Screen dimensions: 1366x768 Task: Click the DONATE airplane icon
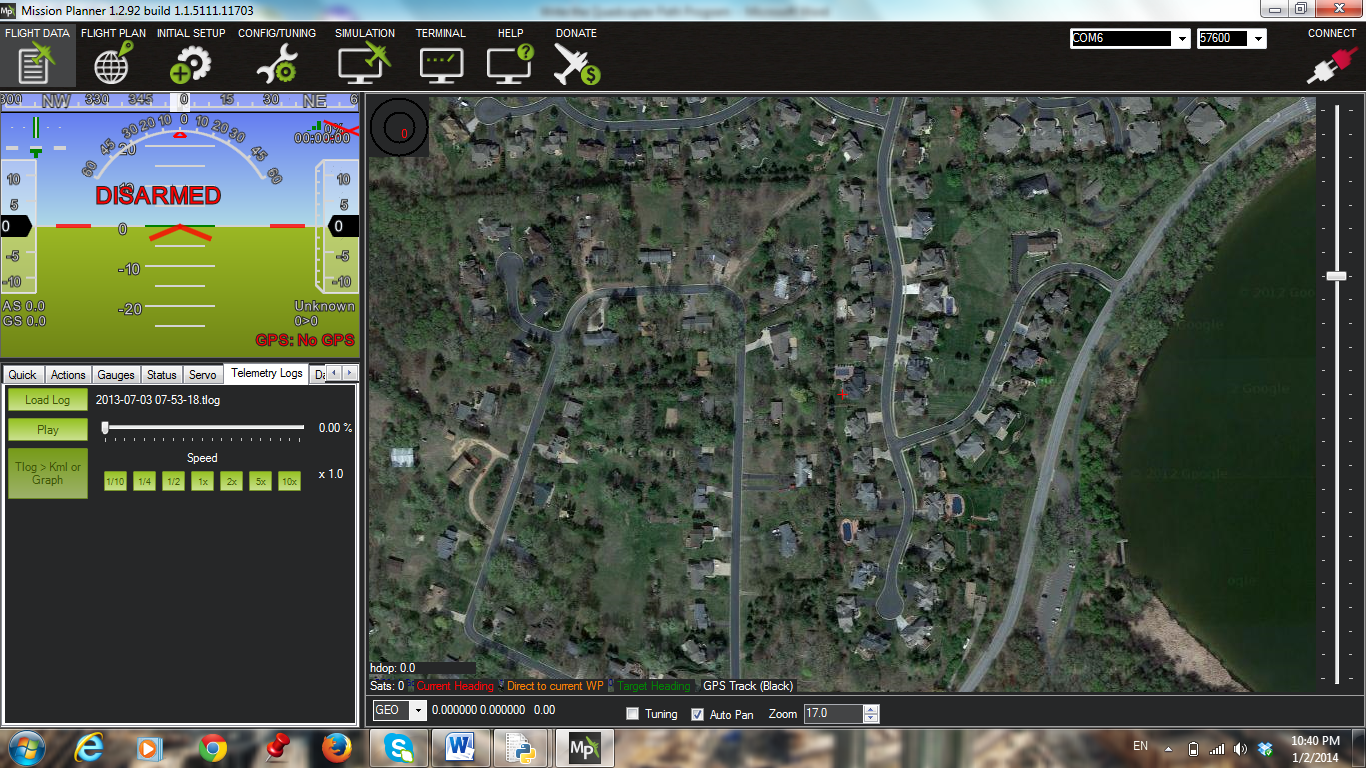pyautogui.click(x=576, y=64)
